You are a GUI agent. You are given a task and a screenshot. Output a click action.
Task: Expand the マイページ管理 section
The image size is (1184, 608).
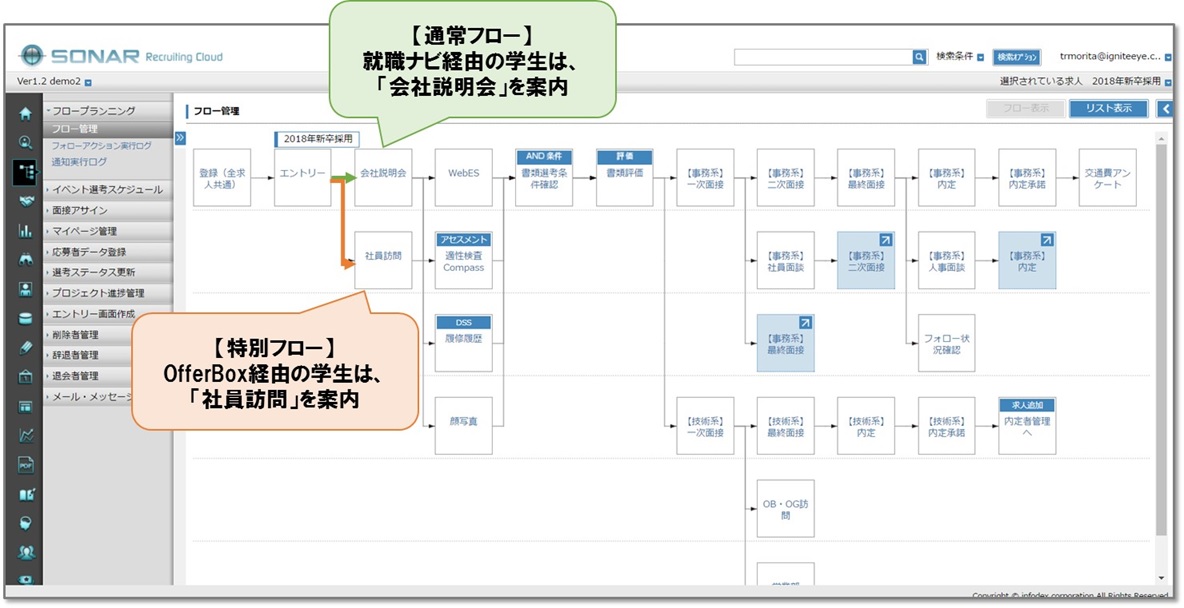point(107,231)
